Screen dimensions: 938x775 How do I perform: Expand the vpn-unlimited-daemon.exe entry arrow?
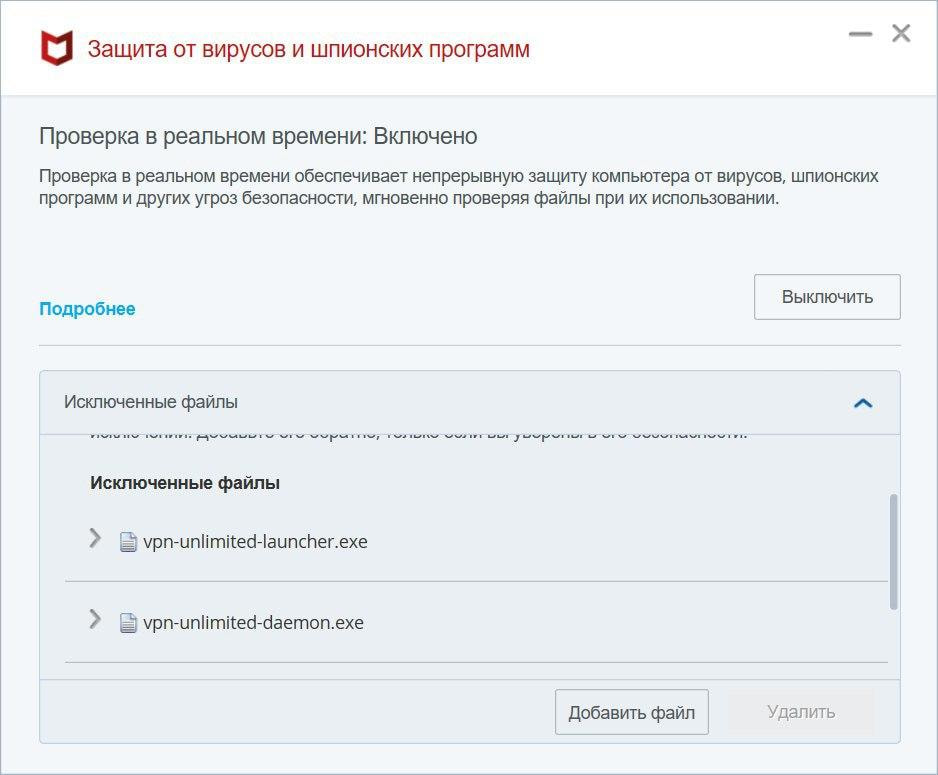click(x=95, y=620)
